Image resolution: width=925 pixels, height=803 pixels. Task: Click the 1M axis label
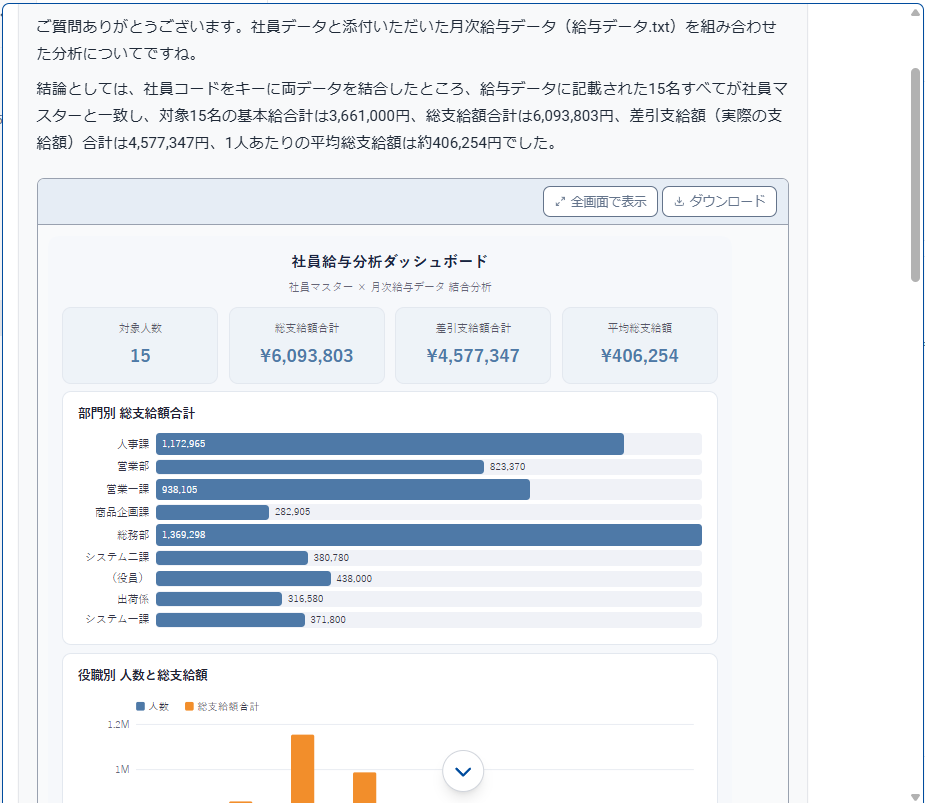122,769
